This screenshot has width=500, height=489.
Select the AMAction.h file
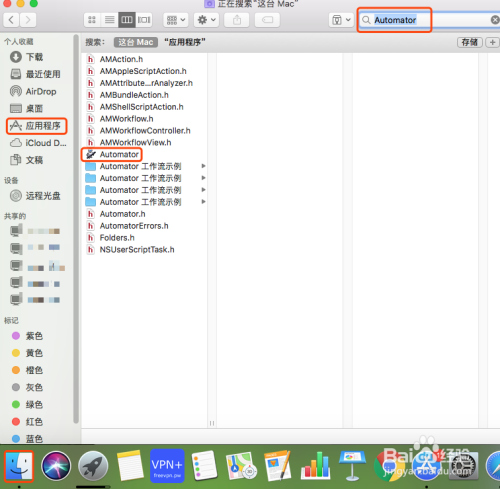click(115, 59)
